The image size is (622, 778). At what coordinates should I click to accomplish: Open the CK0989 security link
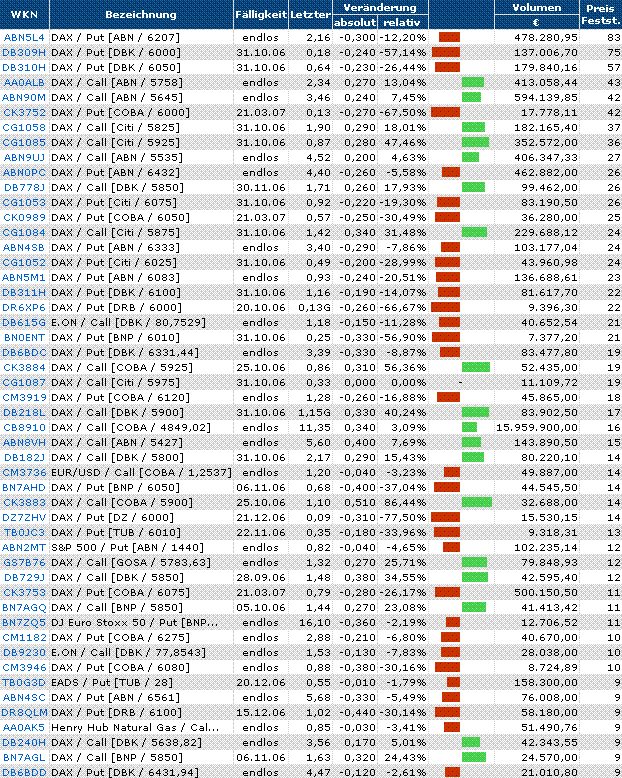point(24,217)
